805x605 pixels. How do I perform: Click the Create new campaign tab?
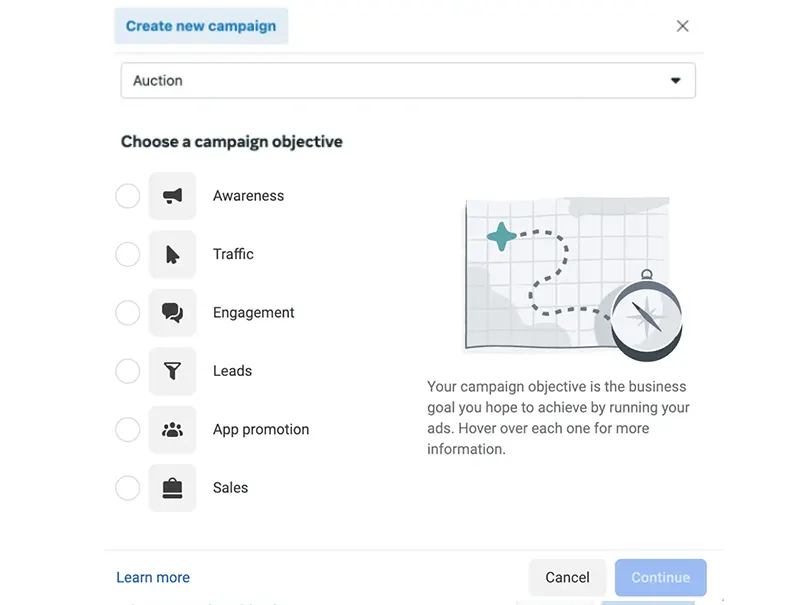(x=200, y=25)
